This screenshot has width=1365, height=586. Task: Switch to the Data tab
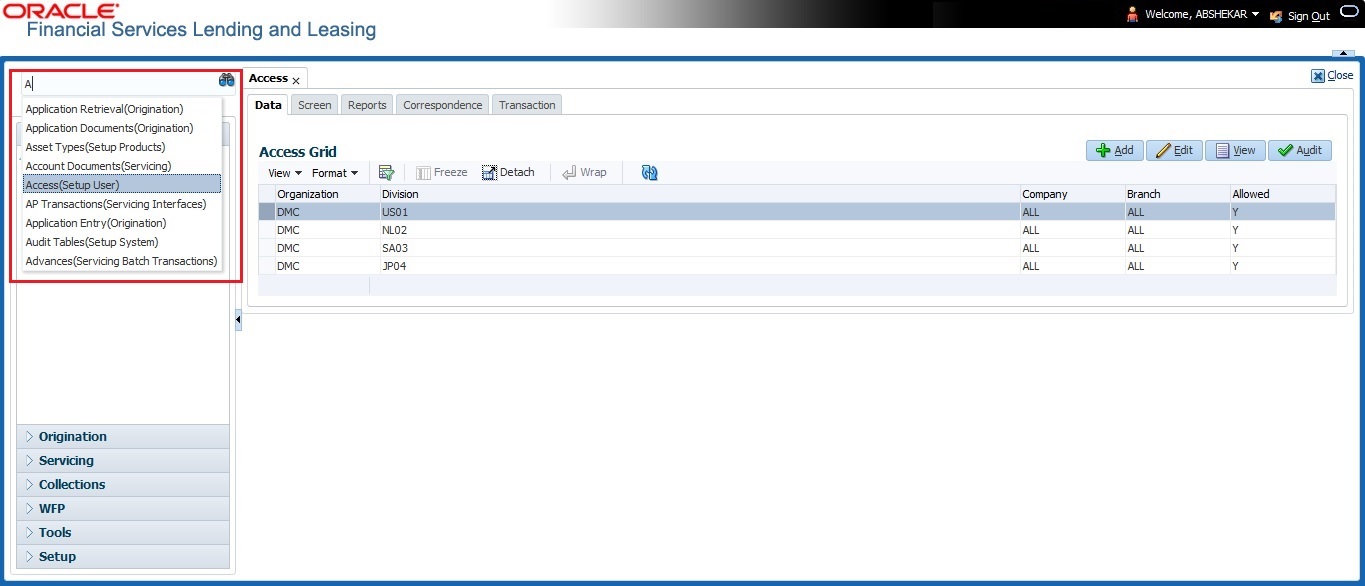pyautogui.click(x=268, y=105)
